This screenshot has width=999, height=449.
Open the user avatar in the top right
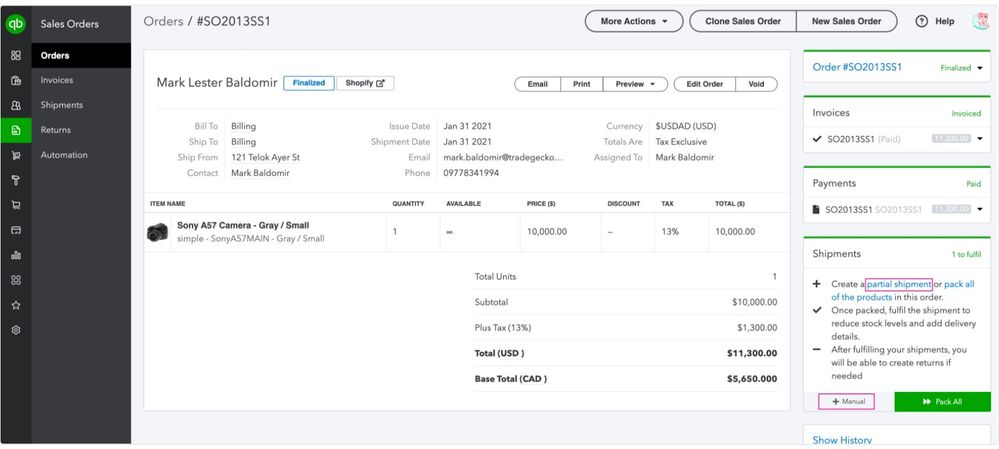[981, 21]
